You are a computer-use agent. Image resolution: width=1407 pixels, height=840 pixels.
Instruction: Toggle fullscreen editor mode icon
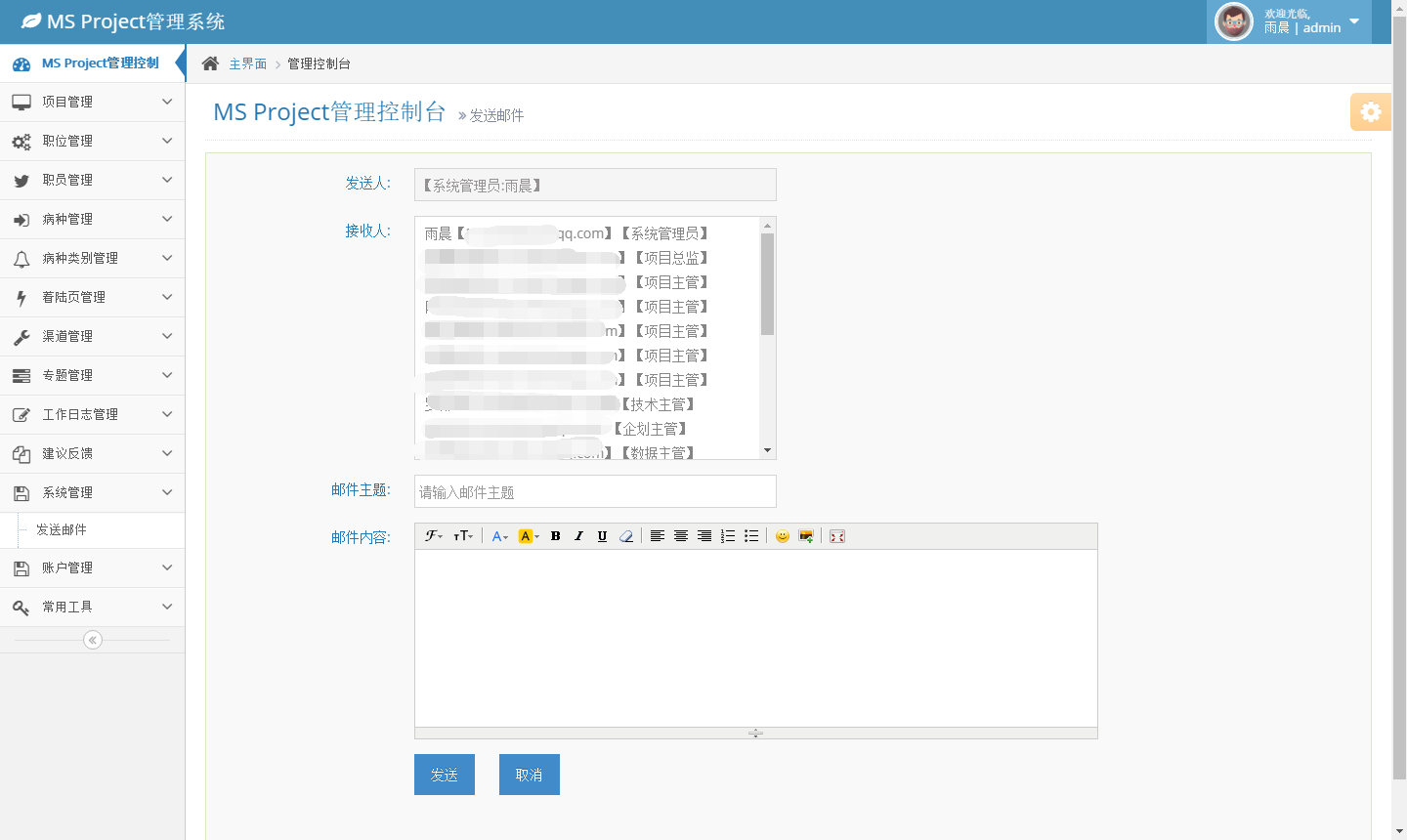pyautogui.click(x=837, y=536)
